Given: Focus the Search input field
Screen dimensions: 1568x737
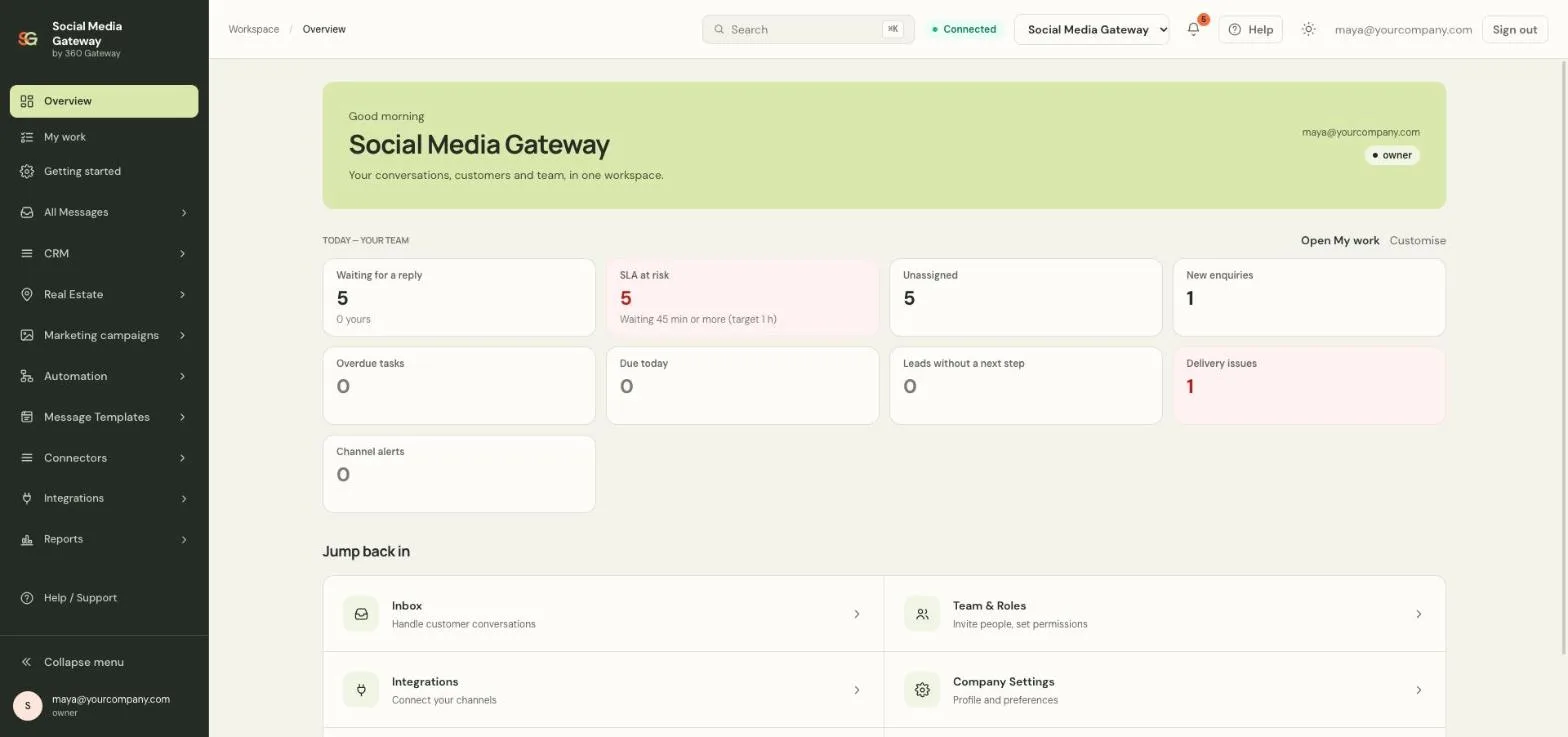Looking at the screenshot, I should (808, 29).
